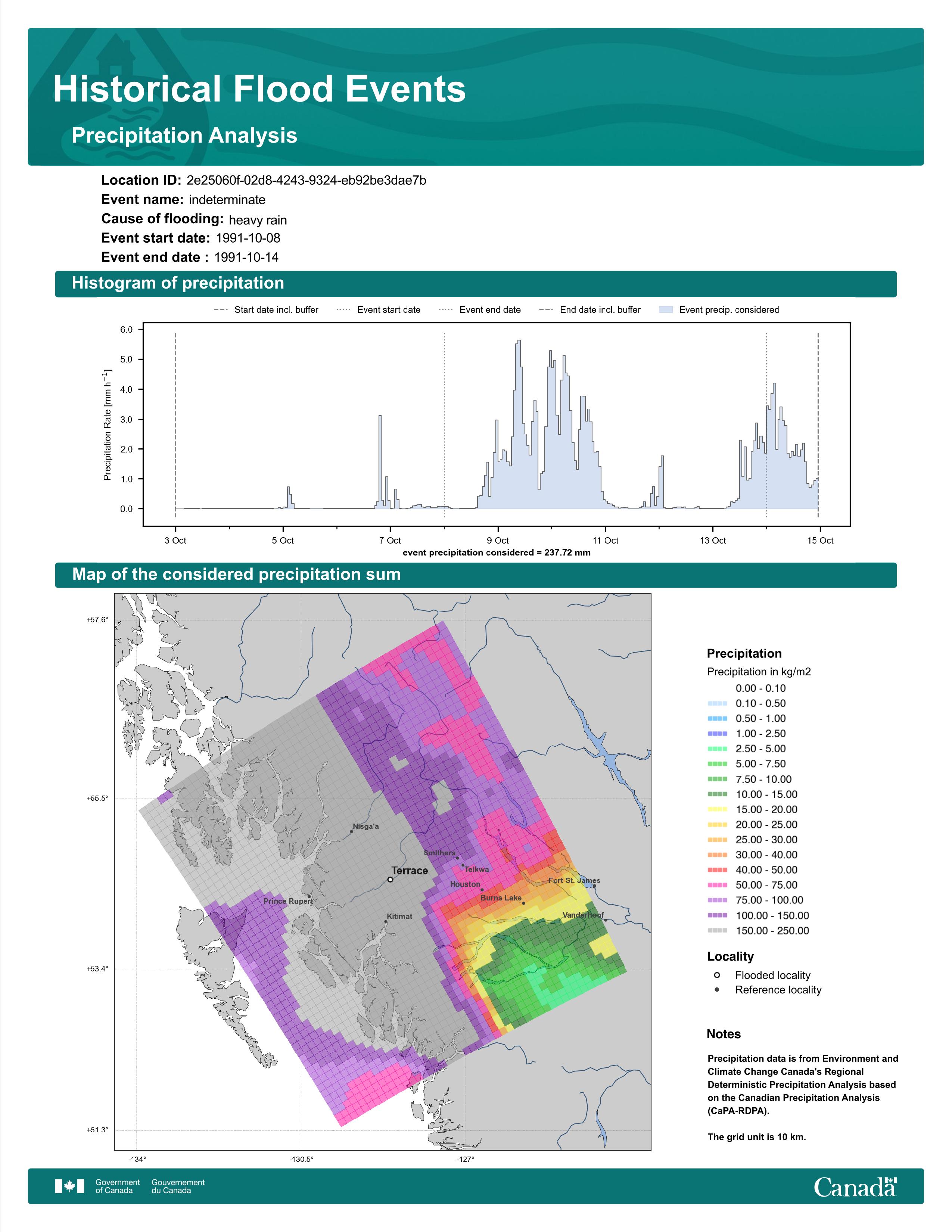Click the Prince Rupert locality dot
The image size is (952, 1232).
coord(309,896)
